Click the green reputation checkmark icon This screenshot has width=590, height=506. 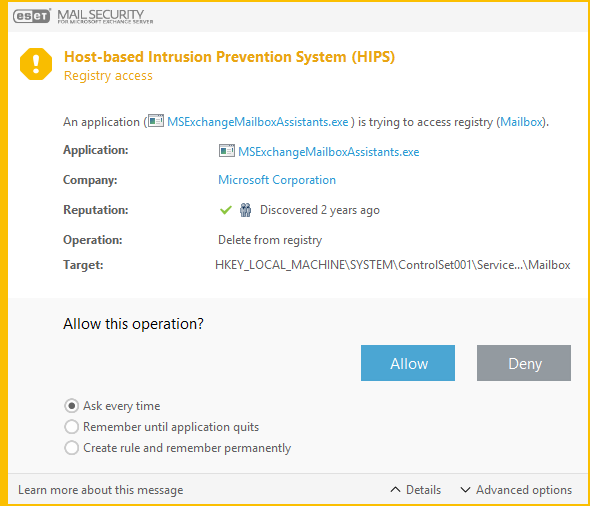tap(226, 210)
